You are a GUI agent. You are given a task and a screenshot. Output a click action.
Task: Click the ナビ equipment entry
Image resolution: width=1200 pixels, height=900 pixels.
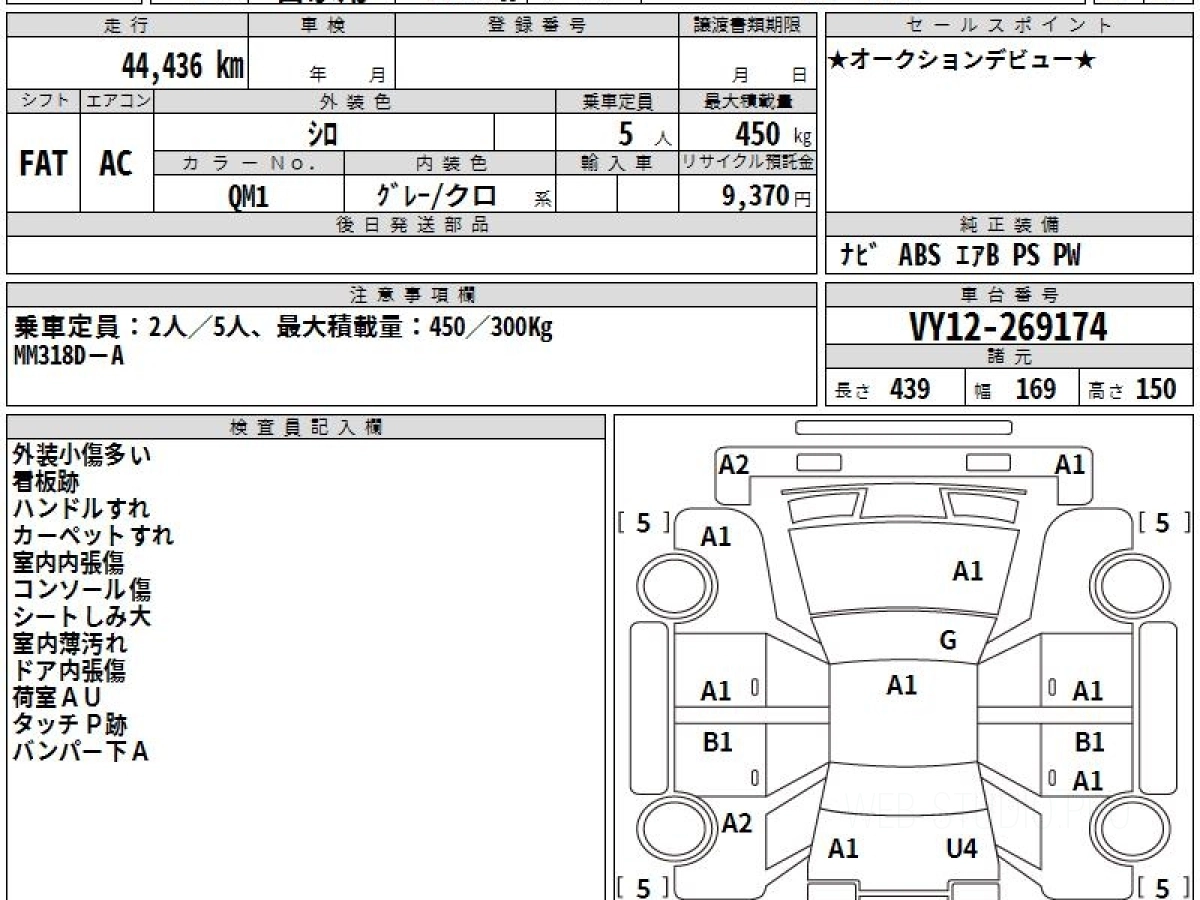pyautogui.click(x=861, y=255)
